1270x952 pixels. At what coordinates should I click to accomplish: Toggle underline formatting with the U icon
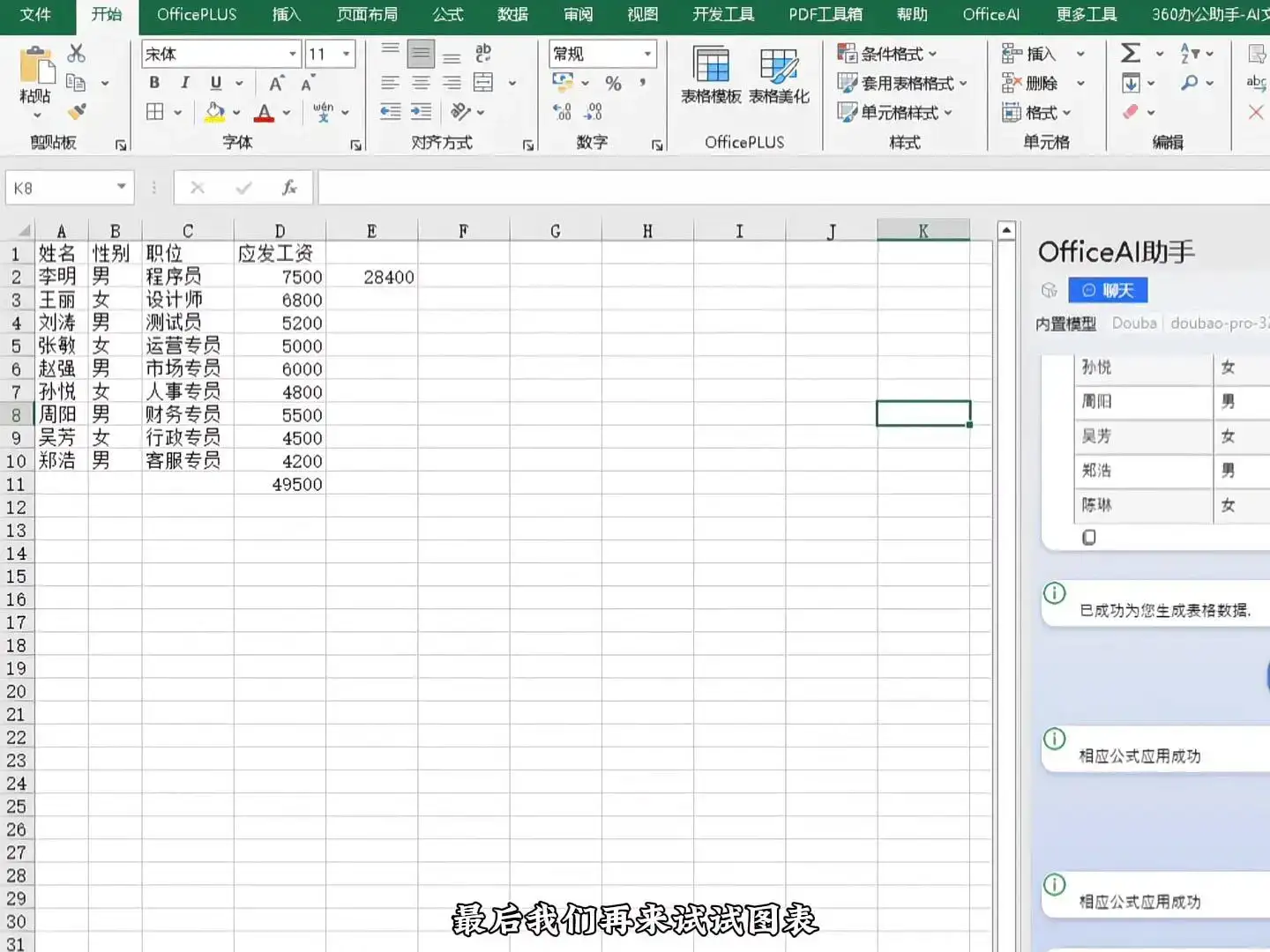point(214,83)
